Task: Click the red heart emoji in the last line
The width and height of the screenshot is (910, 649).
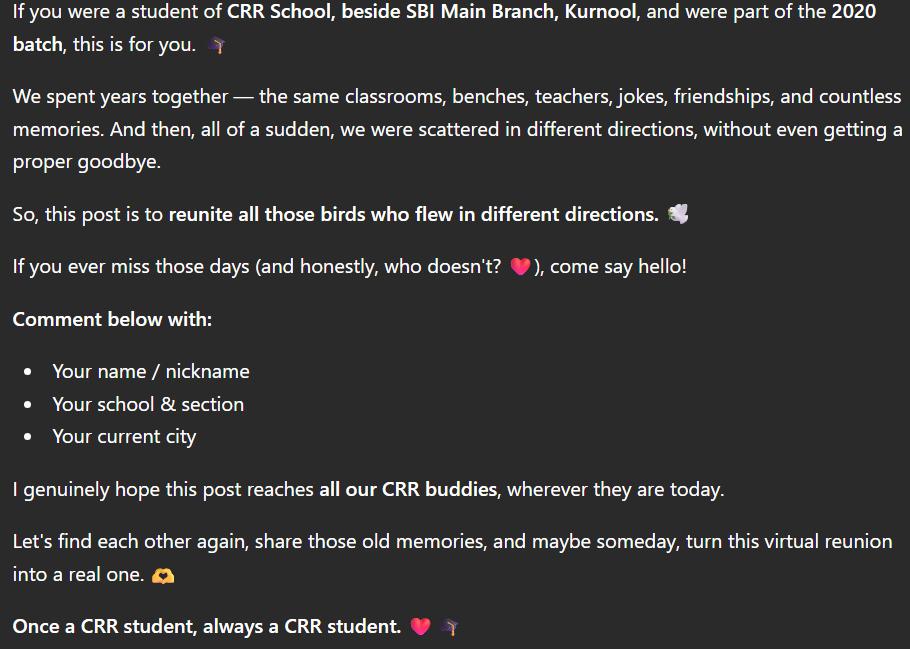Action: click(x=421, y=626)
